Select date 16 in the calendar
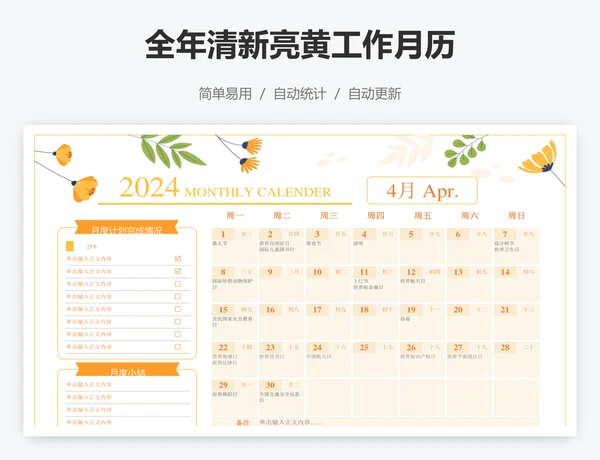 coord(270,310)
